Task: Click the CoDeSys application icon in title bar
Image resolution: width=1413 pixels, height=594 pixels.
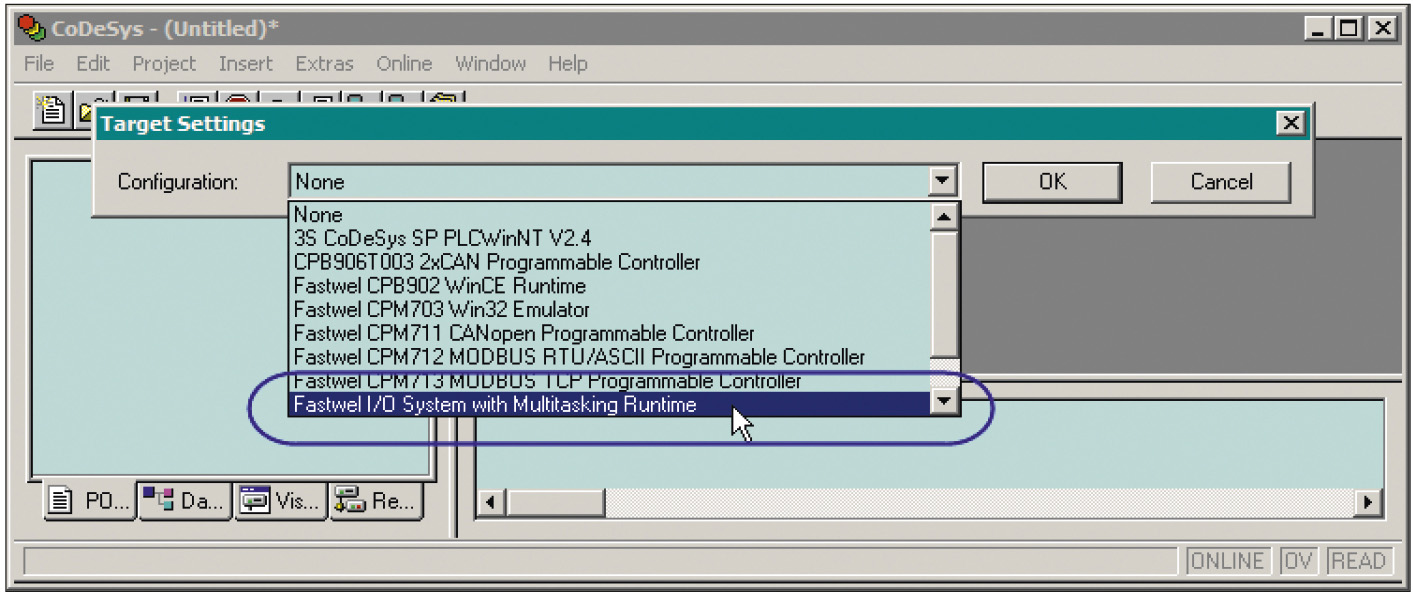Action: point(33,28)
